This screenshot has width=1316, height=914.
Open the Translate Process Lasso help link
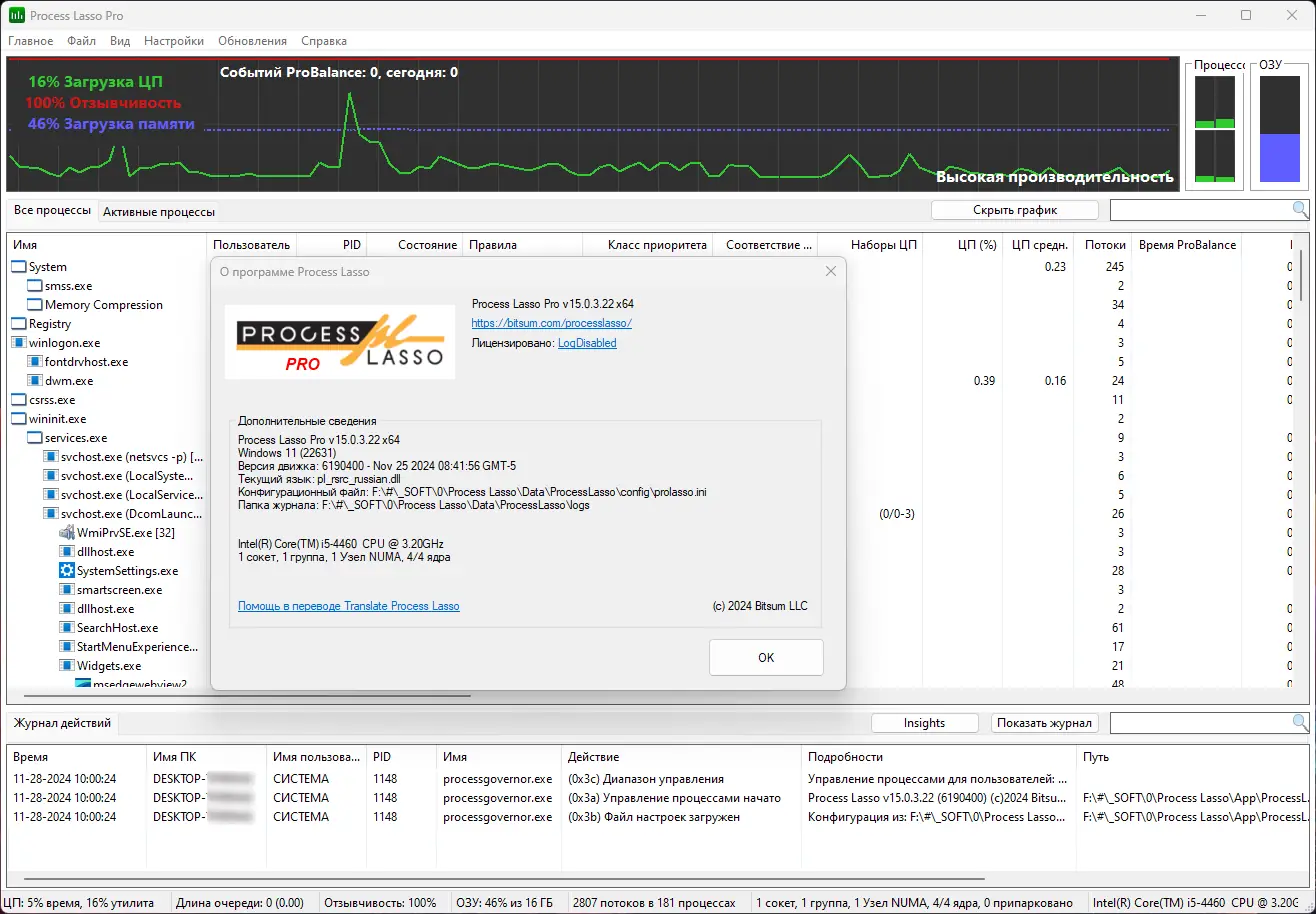[x=349, y=606]
